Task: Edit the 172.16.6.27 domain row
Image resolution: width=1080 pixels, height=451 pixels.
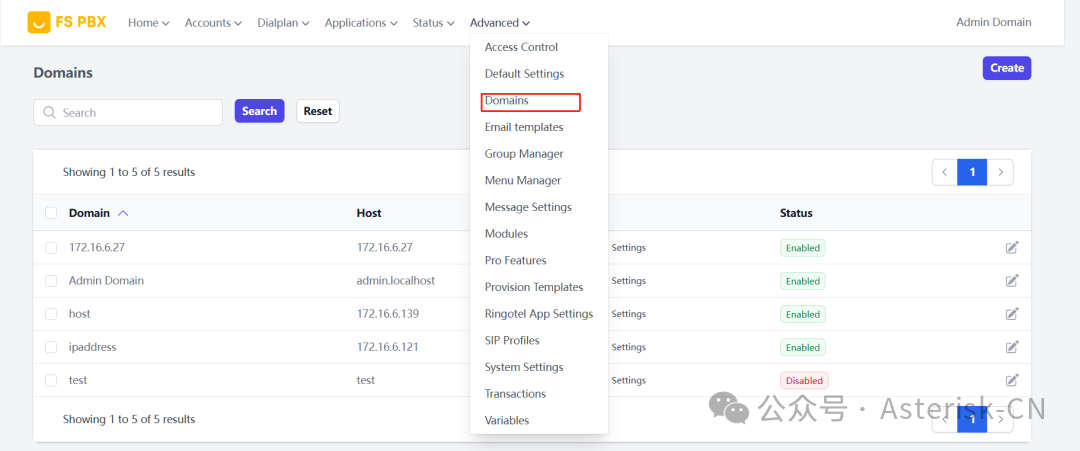Action: (1012, 248)
